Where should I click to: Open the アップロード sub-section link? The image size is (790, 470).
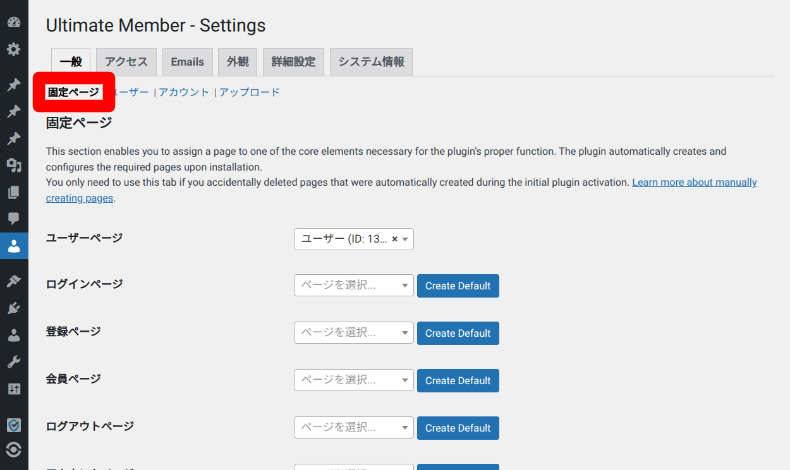pyautogui.click(x=249, y=92)
